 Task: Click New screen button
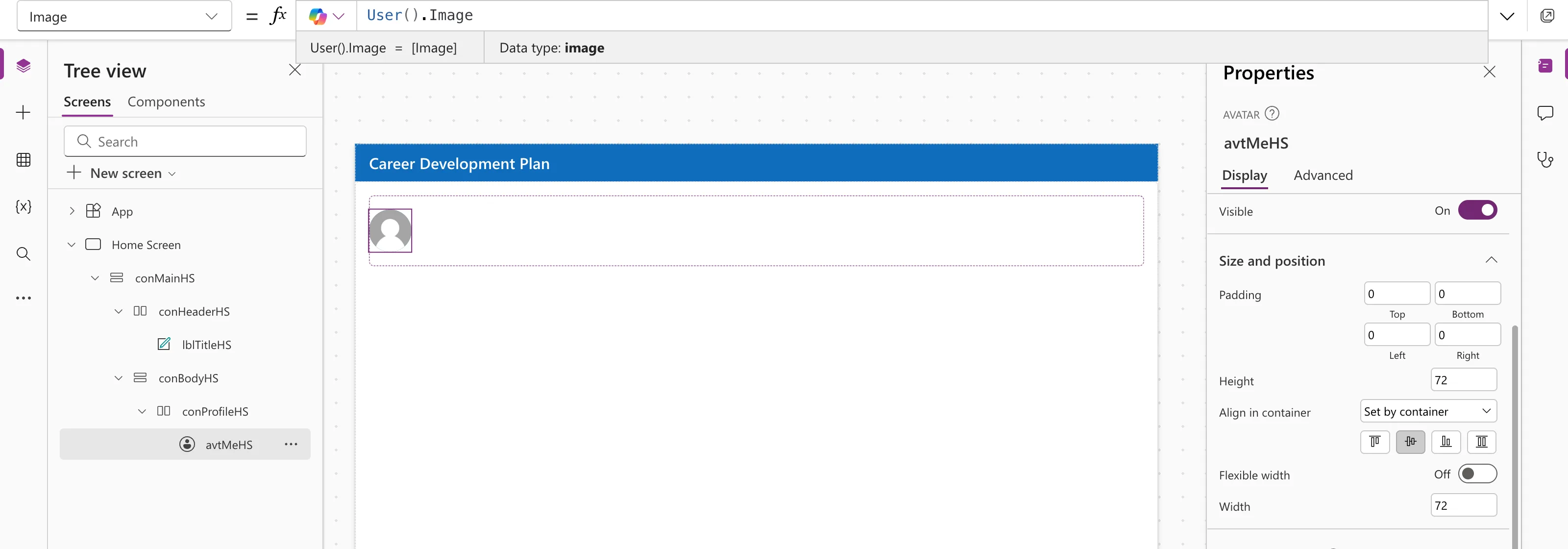point(121,173)
